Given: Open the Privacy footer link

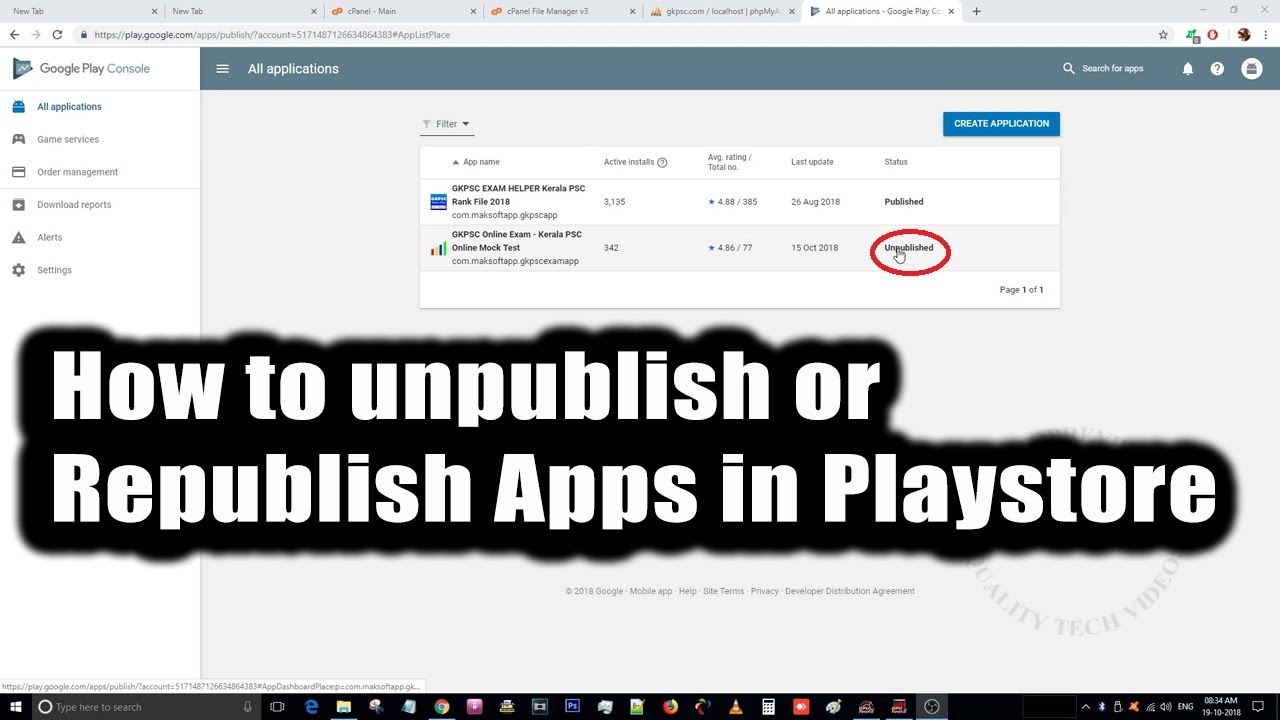Looking at the screenshot, I should (765, 591).
